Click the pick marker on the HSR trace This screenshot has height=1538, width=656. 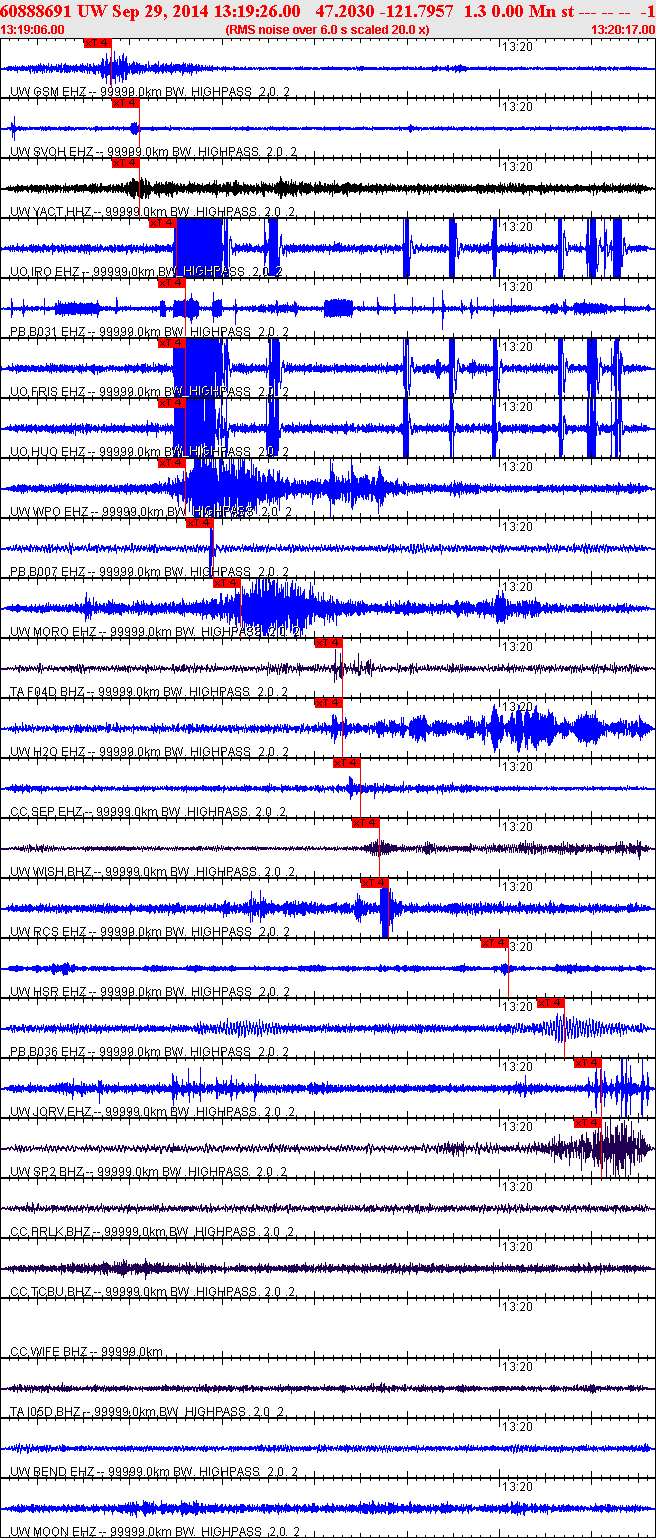(494, 943)
